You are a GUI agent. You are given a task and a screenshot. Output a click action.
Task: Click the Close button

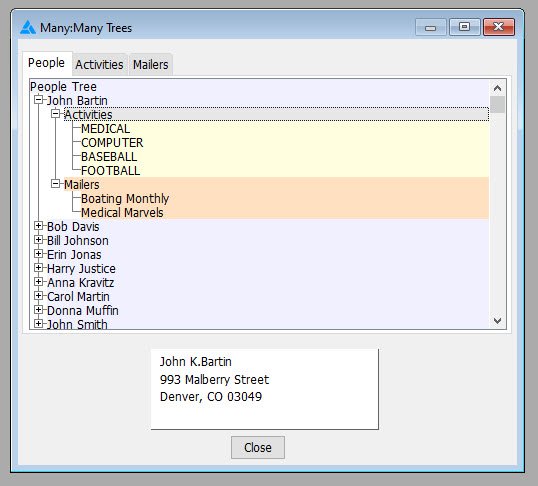[x=258, y=448]
